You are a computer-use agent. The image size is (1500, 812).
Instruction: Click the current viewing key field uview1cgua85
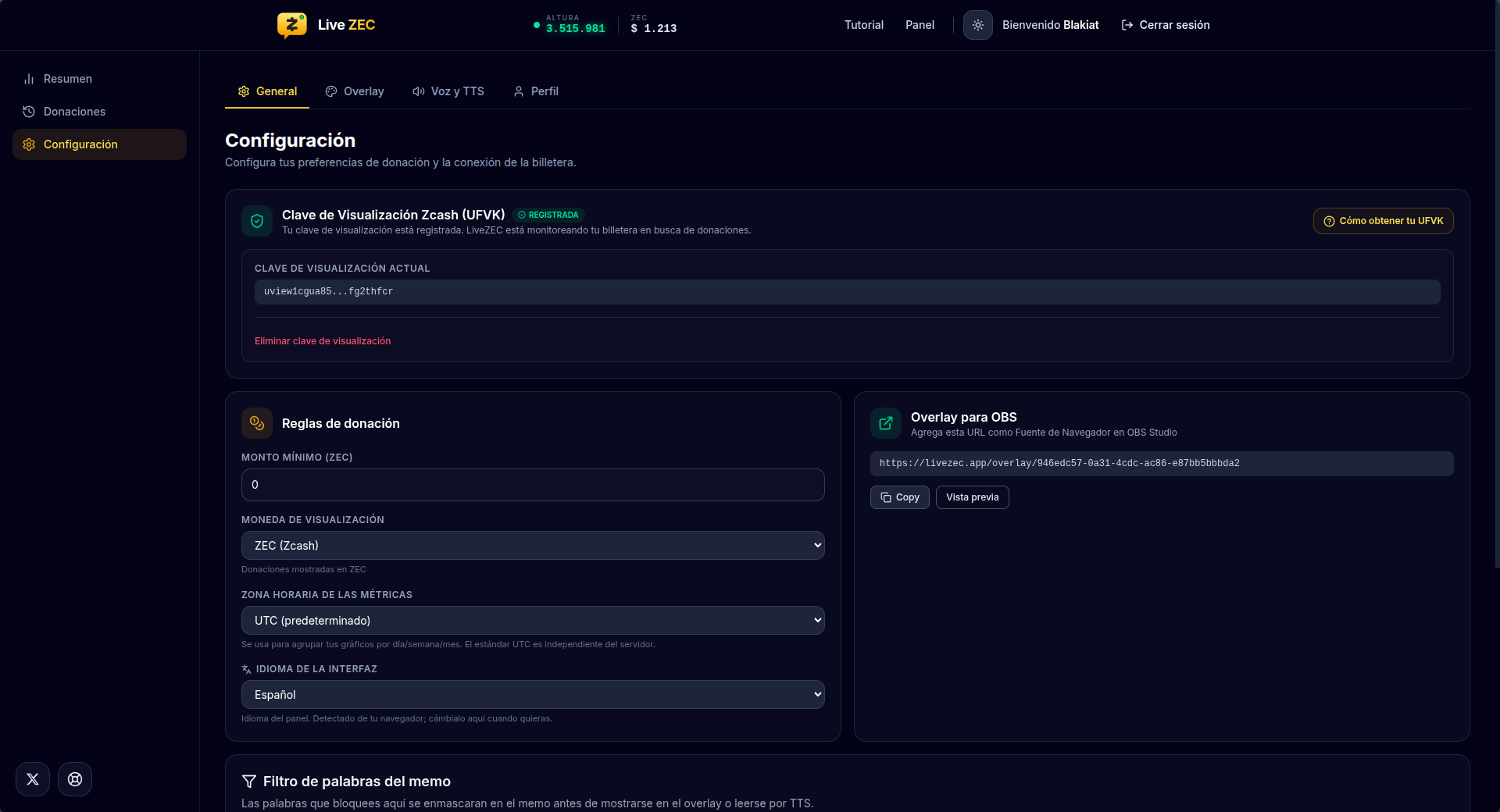pos(848,292)
